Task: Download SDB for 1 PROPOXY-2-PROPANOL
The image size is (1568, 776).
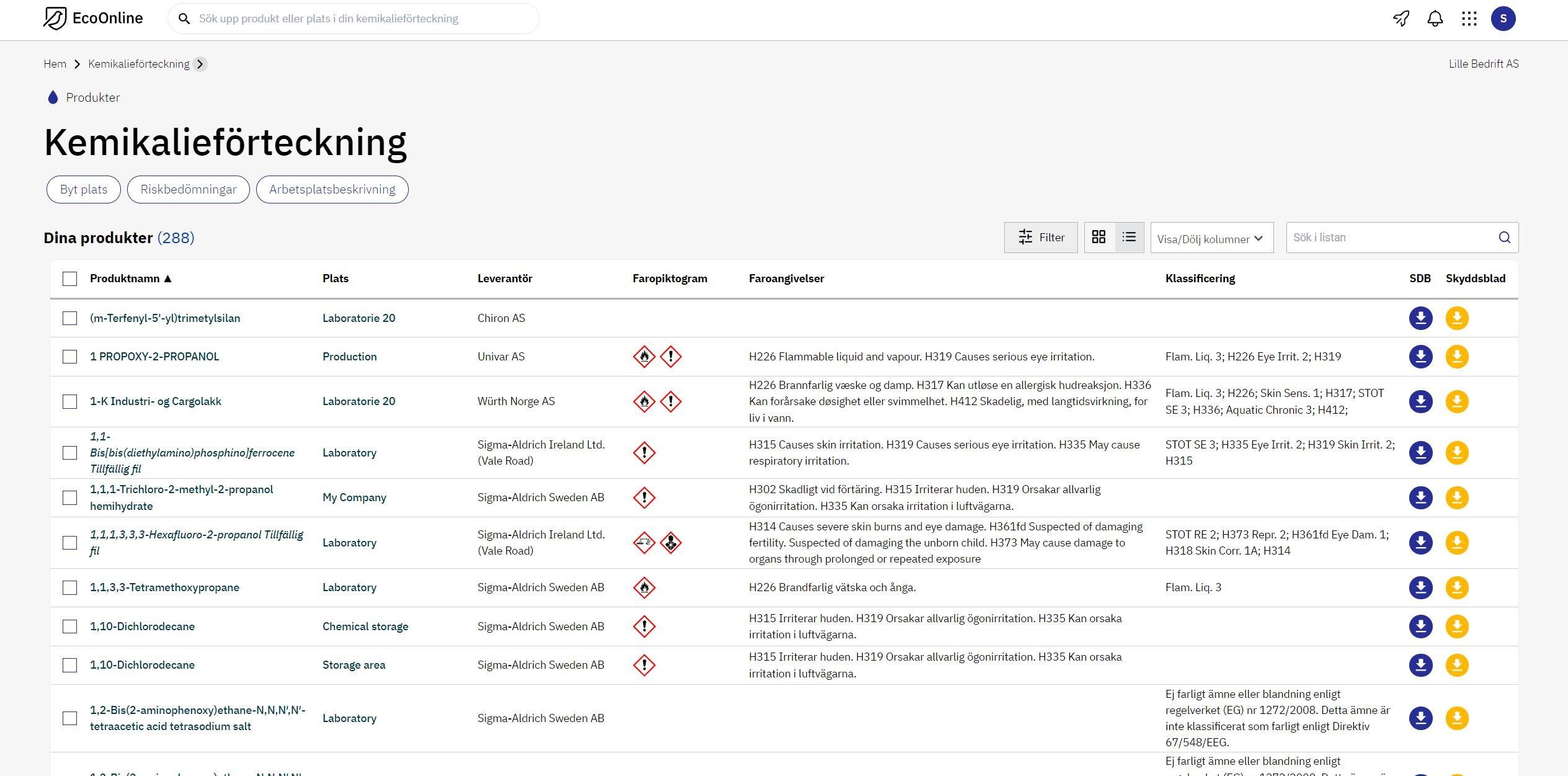Action: point(1420,357)
